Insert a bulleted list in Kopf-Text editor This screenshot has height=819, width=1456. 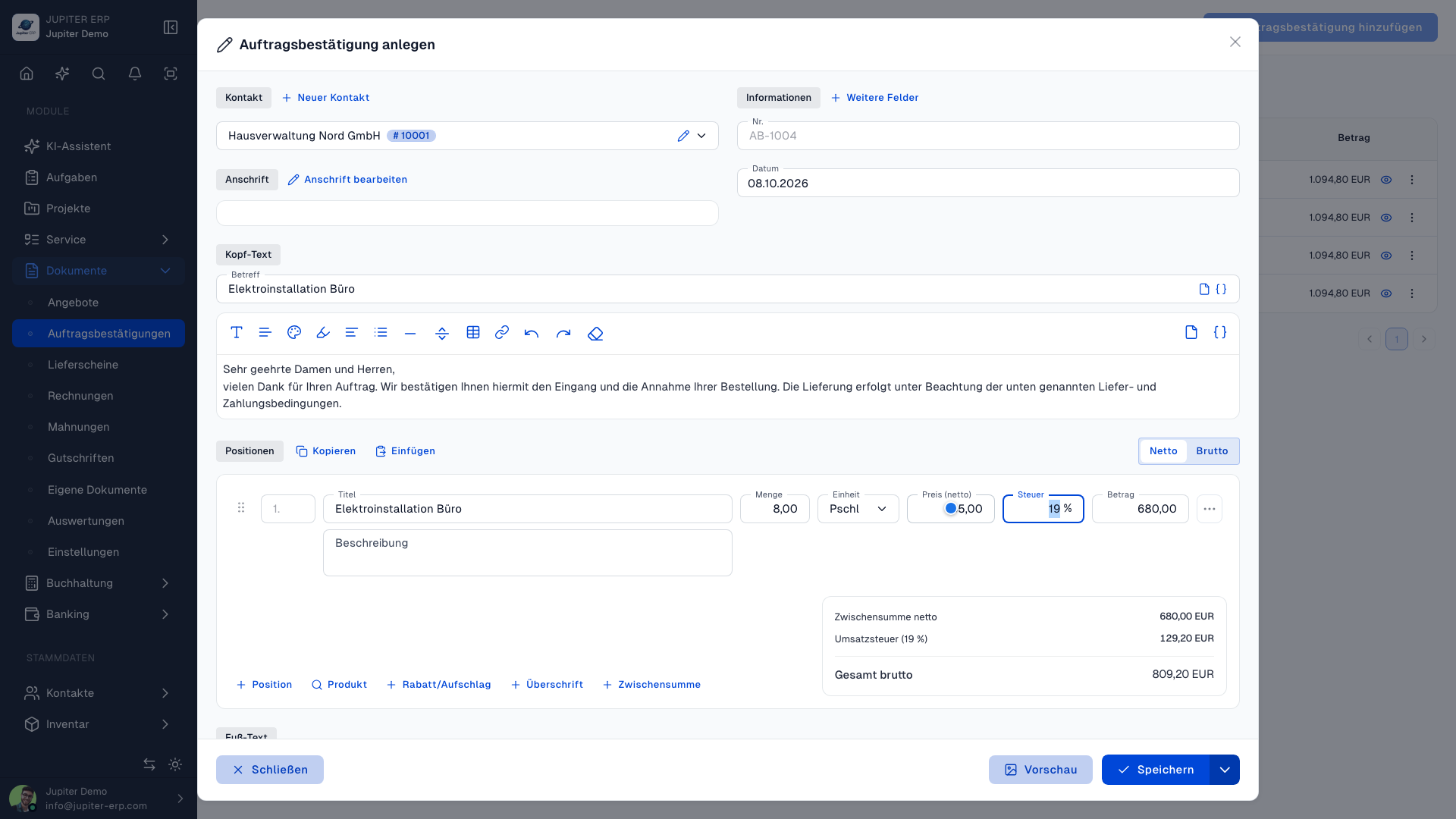click(381, 333)
